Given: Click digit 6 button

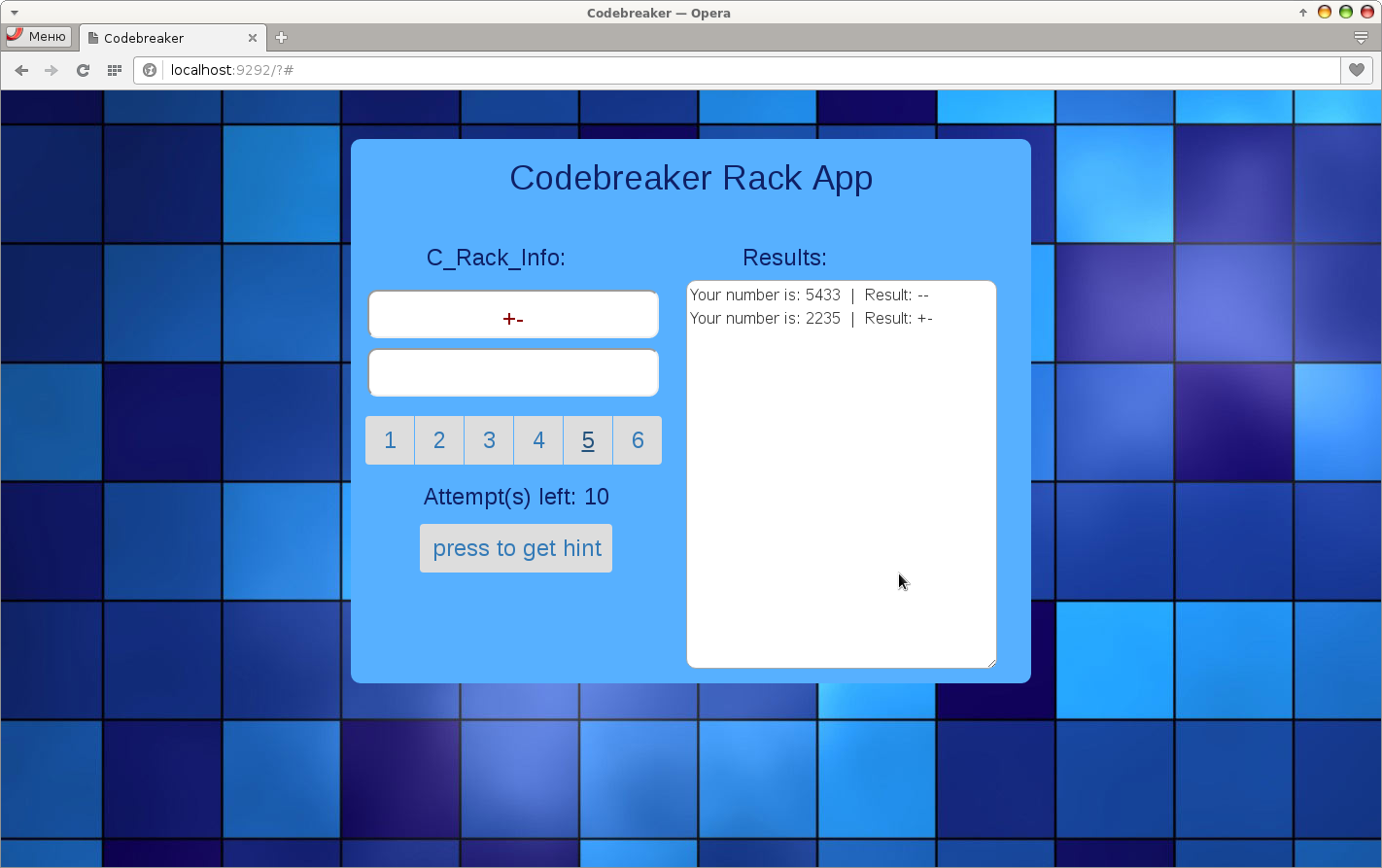Looking at the screenshot, I should (x=638, y=440).
